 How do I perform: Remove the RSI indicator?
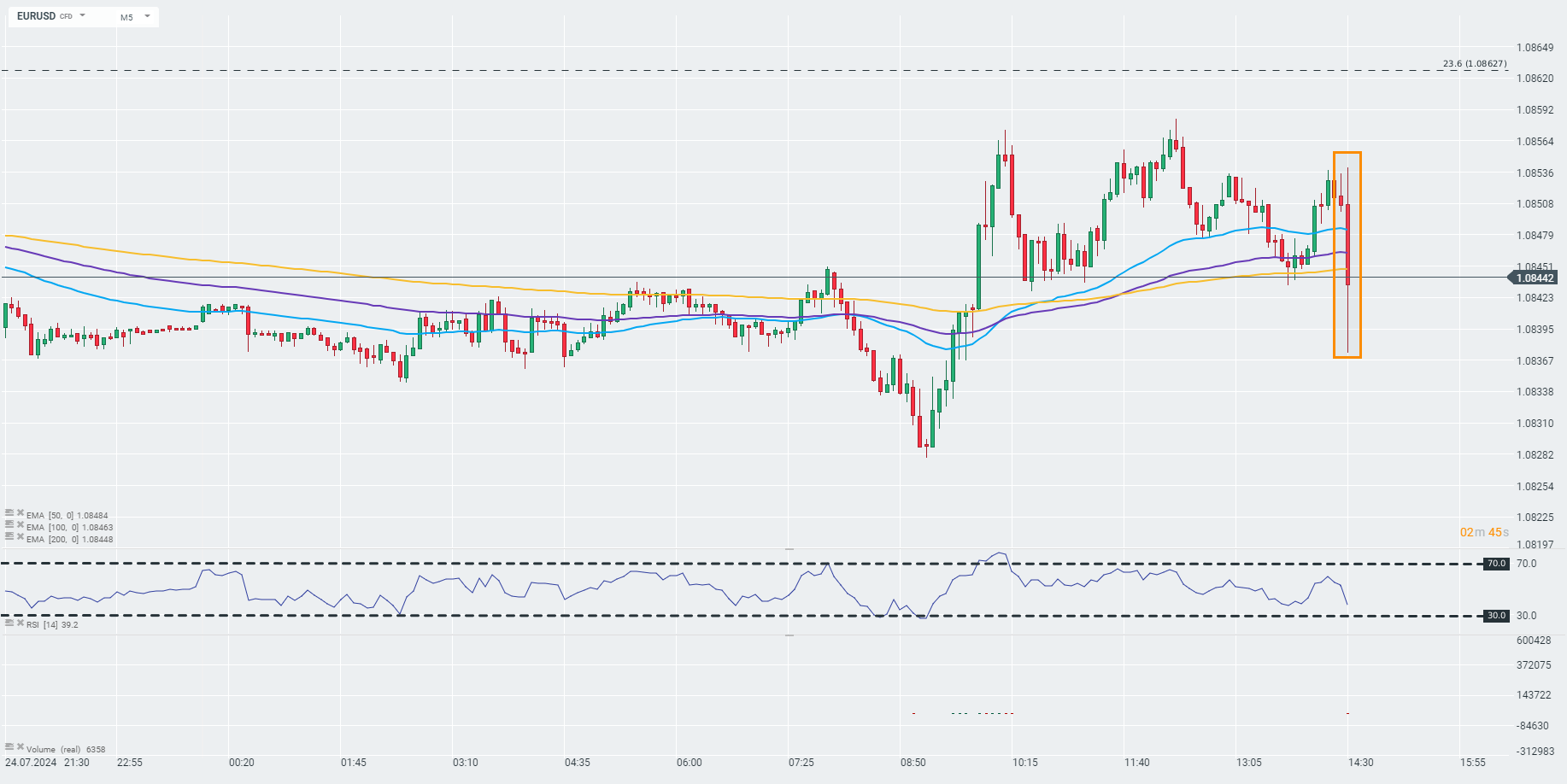point(20,623)
